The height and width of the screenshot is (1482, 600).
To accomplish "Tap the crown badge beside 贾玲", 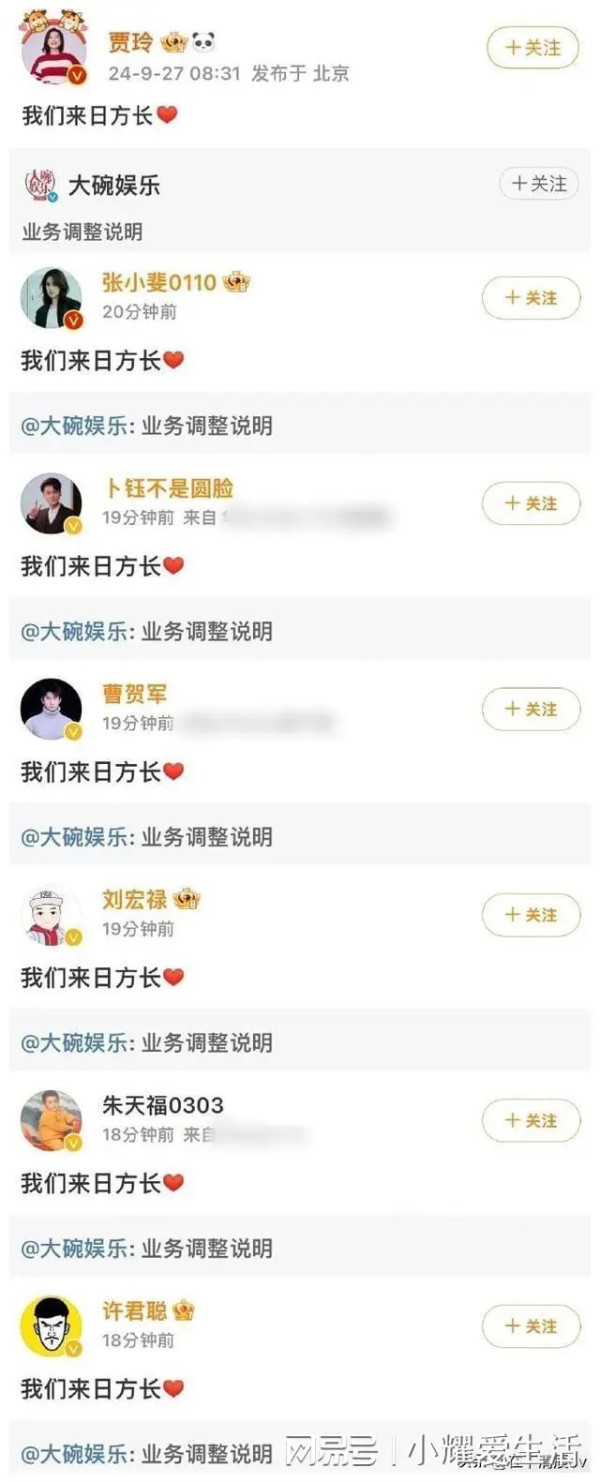I will (x=174, y=43).
